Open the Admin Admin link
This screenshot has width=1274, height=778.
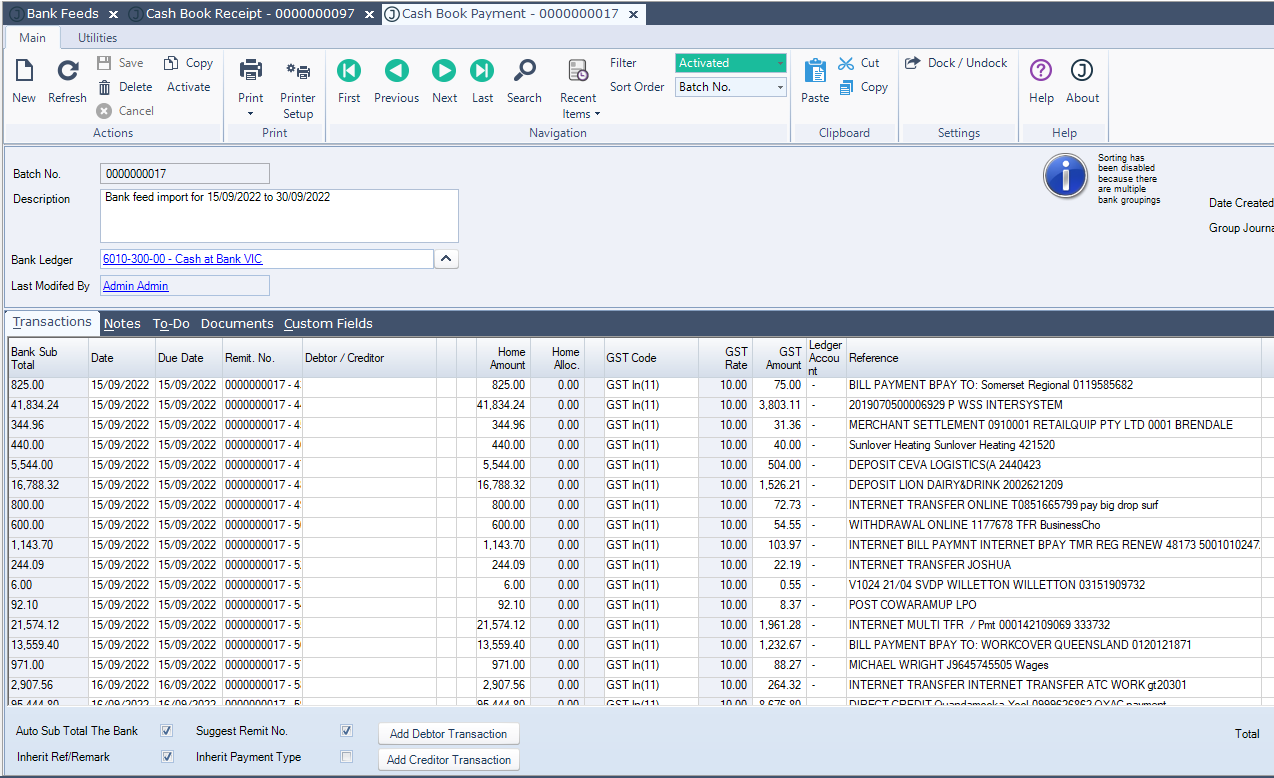[136, 286]
